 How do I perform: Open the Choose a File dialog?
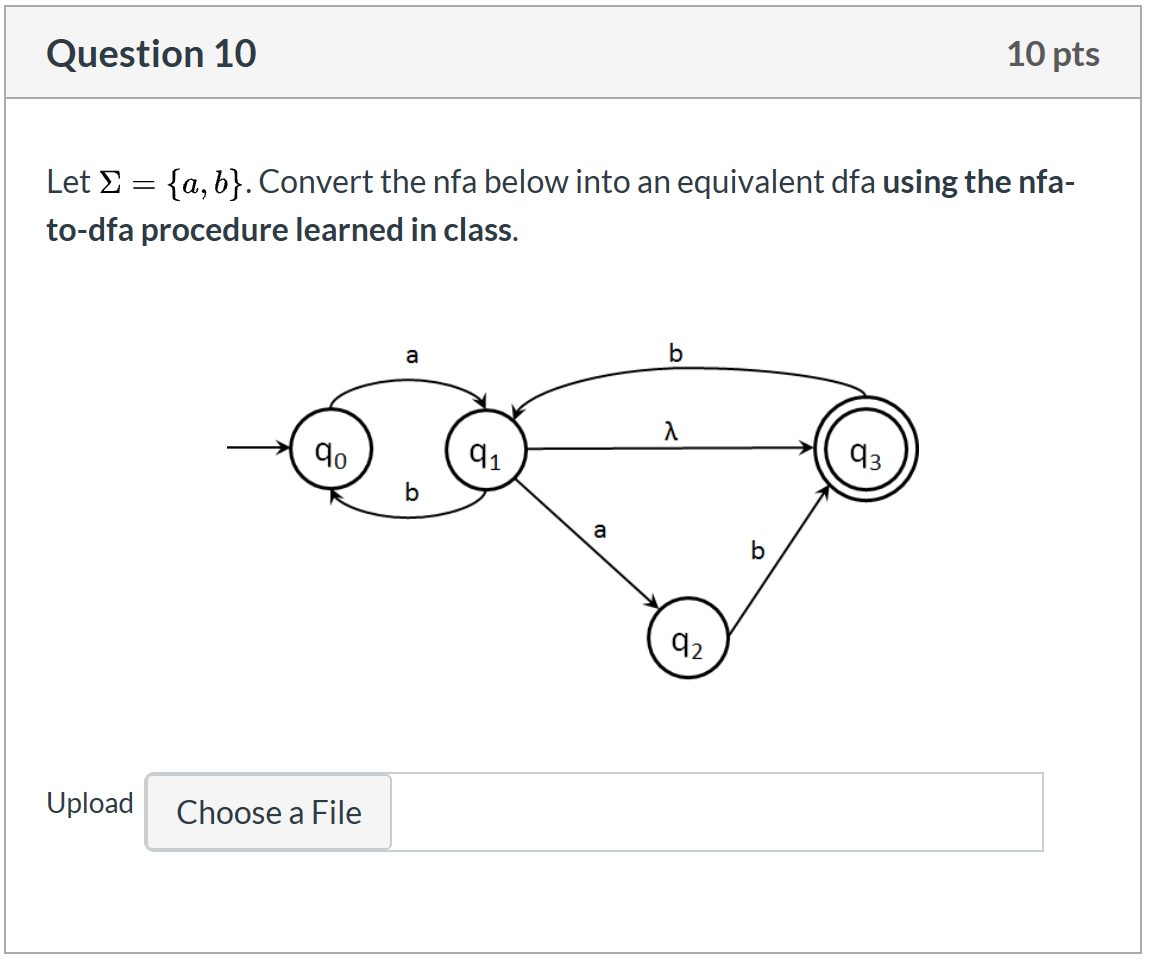click(267, 813)
